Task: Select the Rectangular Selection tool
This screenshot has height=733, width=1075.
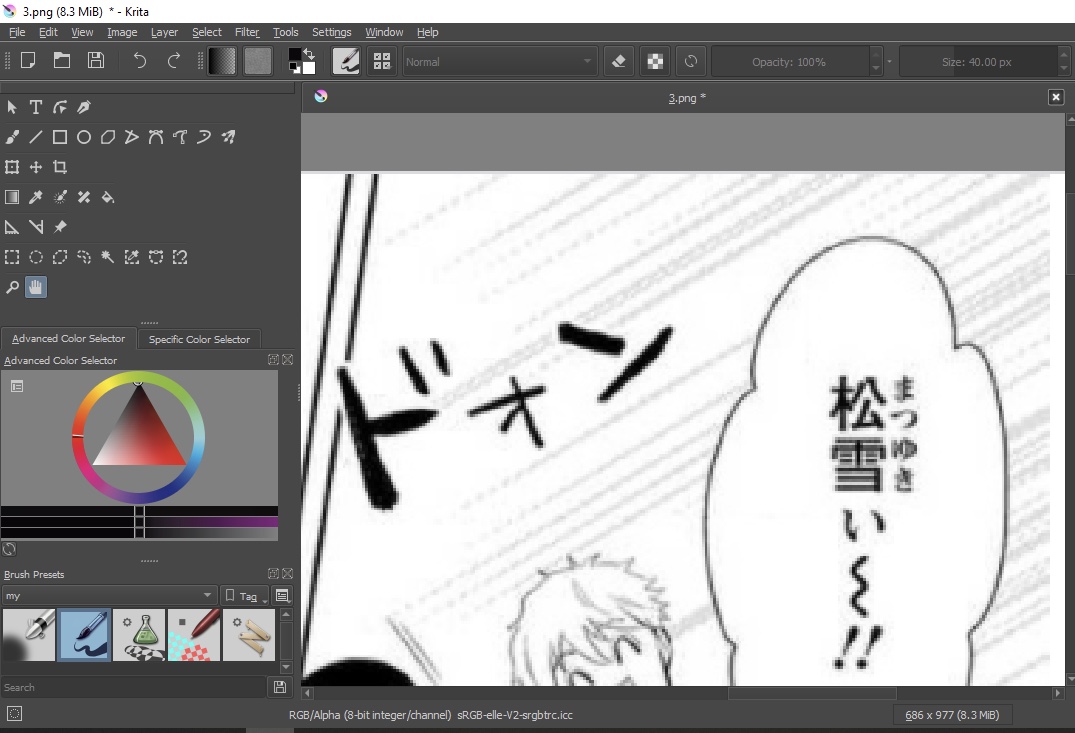Action: click(x=12, y=257)
